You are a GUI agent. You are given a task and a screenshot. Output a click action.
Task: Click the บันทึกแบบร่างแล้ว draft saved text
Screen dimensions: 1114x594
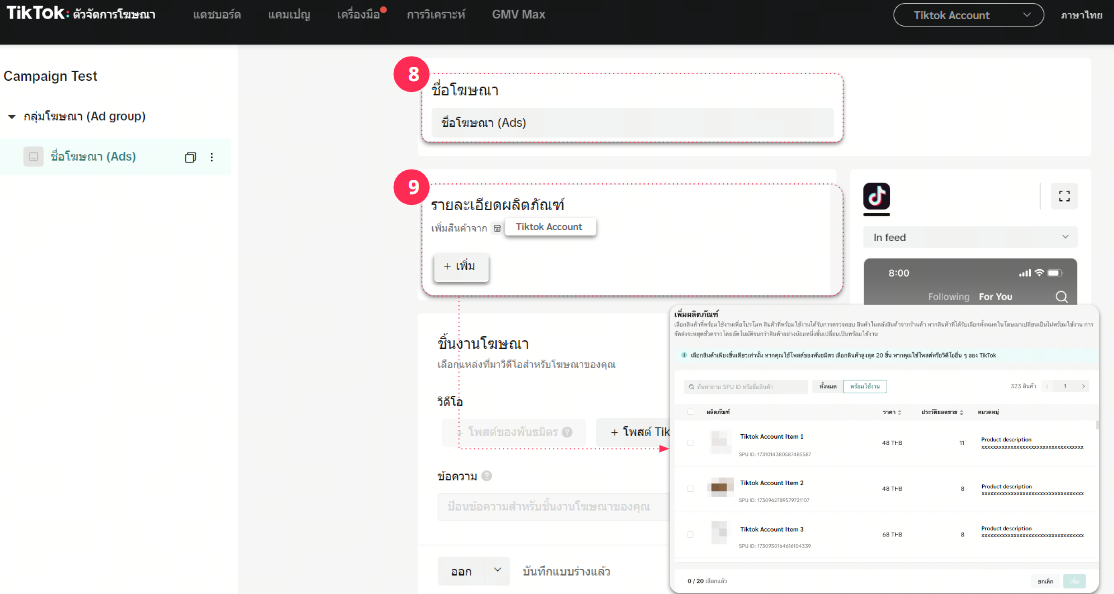coord(566,571)
